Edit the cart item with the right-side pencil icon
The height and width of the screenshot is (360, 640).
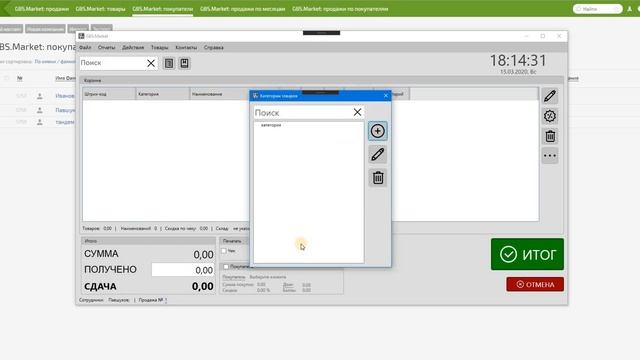coord(550,96)
